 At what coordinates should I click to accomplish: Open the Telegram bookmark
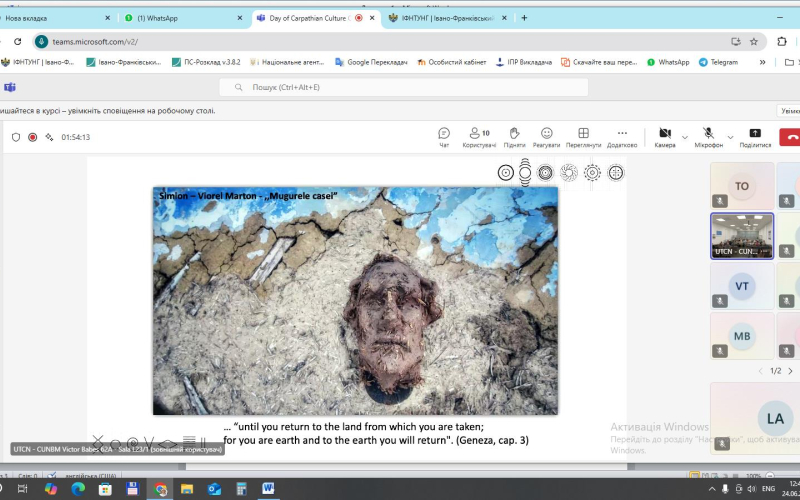click(x=718, y=62)
